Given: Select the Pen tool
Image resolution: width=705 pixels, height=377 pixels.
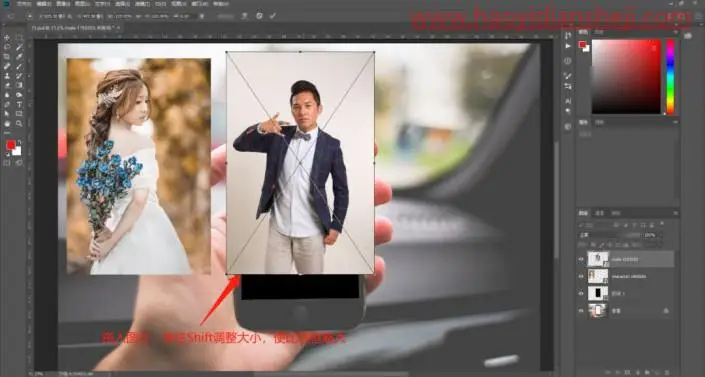Looking at the screenshot, I should click(x=7, y=104).
